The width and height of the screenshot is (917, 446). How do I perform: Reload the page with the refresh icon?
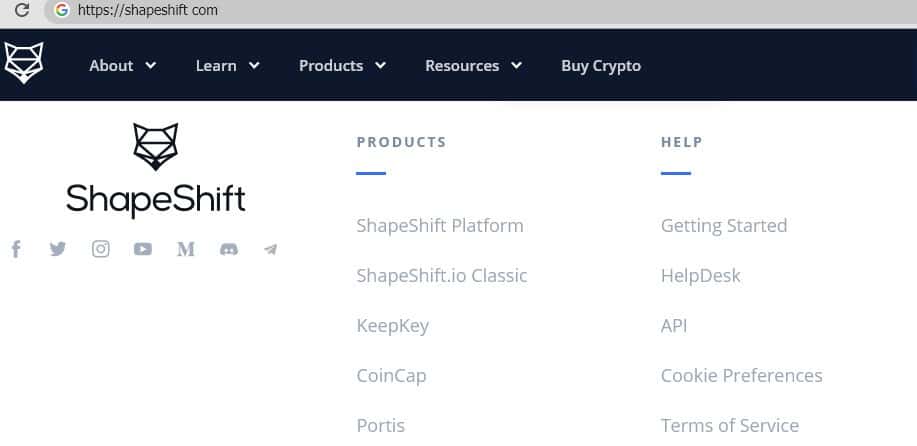click(22, 11)
